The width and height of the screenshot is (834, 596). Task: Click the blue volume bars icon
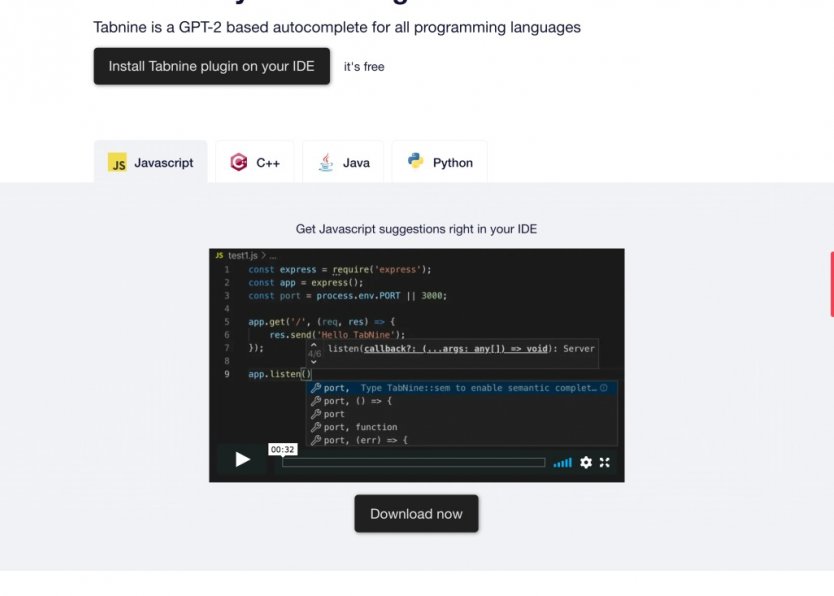click(563, 462)
